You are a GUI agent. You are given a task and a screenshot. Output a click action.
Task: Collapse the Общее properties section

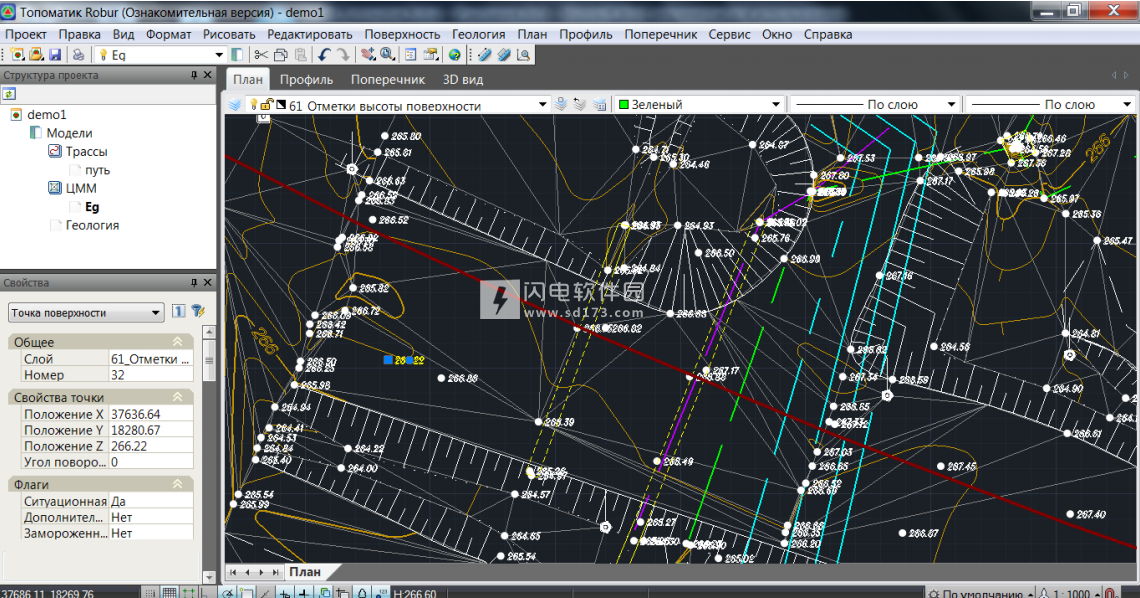point(177,342)
